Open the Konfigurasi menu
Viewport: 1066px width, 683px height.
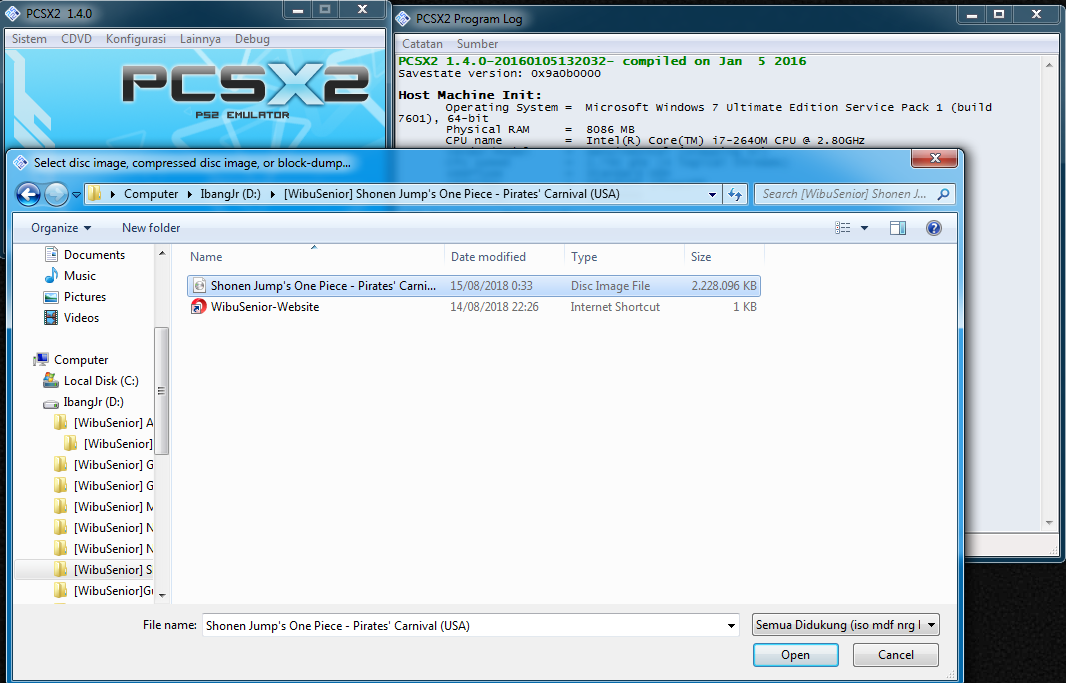[x=135, y=38]
